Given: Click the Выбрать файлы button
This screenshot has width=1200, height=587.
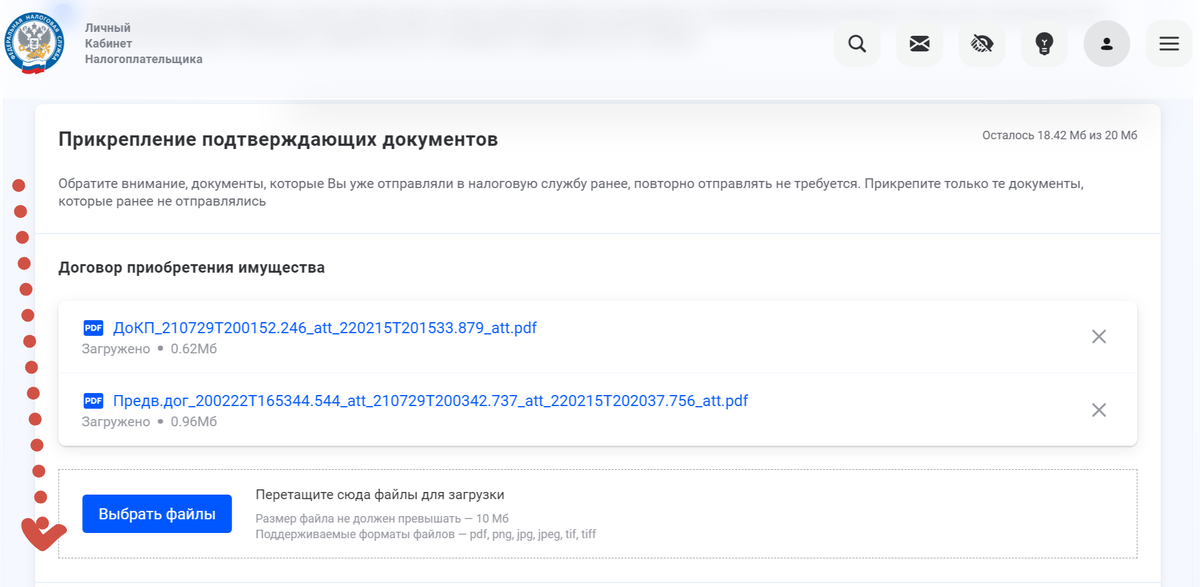Looking at the screenshot, I should point(157,513).
